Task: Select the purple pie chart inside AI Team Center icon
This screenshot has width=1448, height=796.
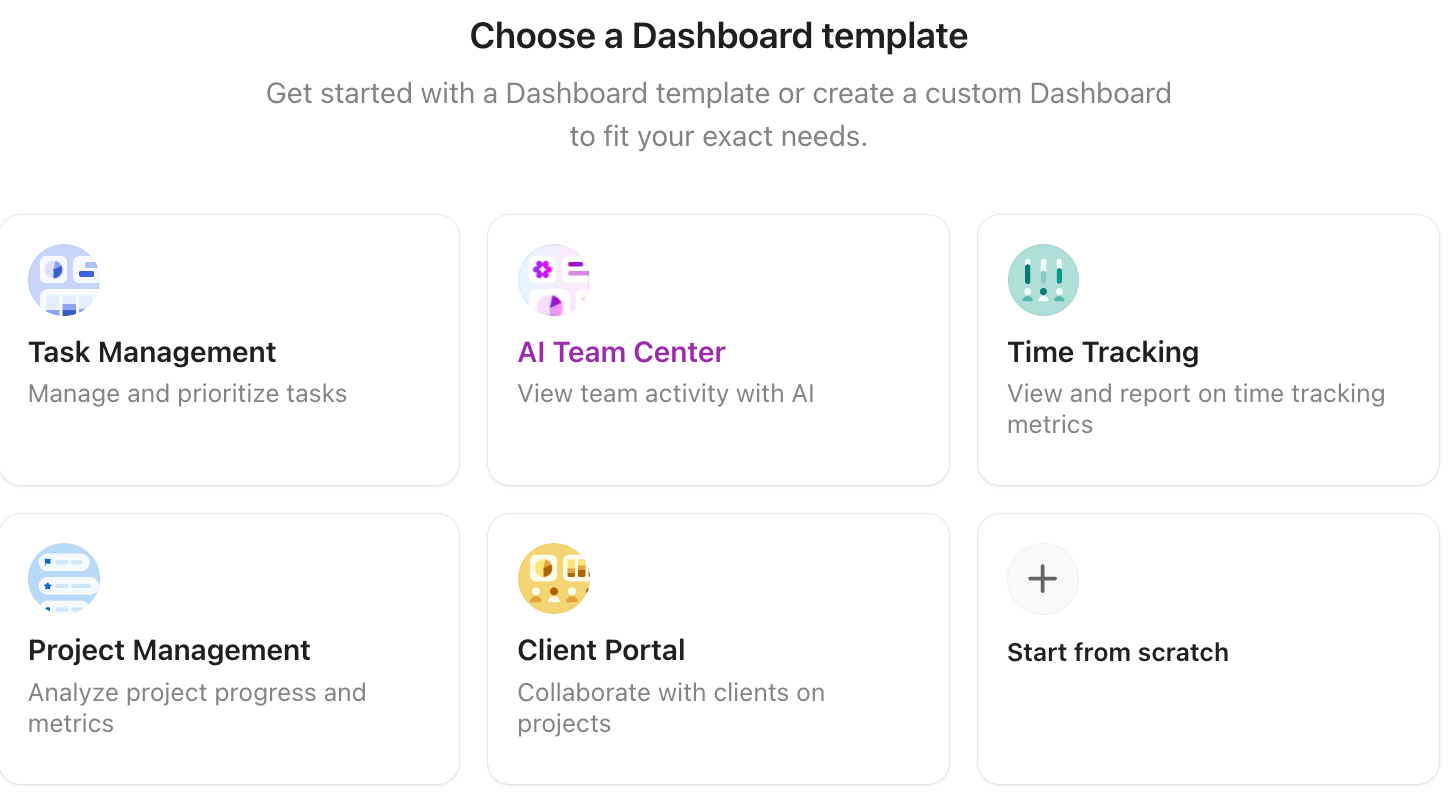Action: coord(549,303)
